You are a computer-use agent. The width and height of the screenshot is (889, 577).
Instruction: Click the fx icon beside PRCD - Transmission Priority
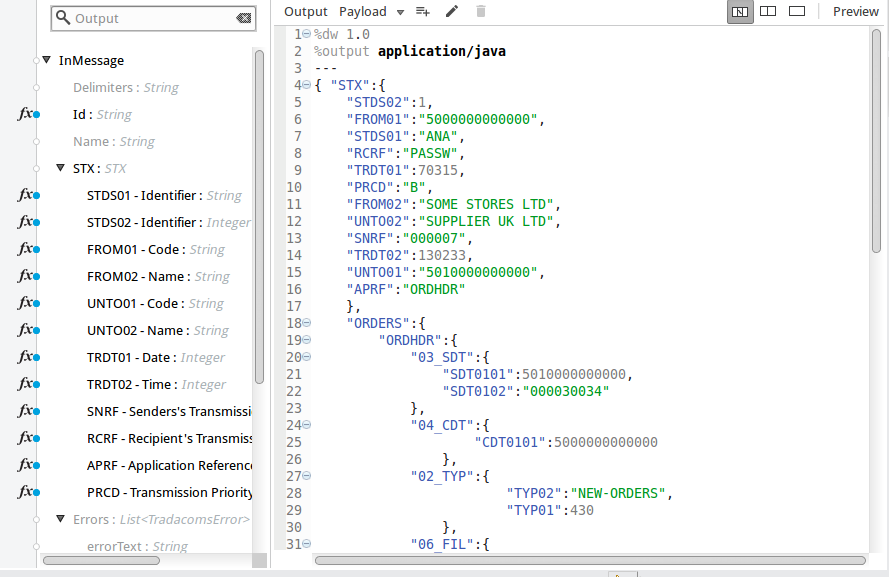27,492
